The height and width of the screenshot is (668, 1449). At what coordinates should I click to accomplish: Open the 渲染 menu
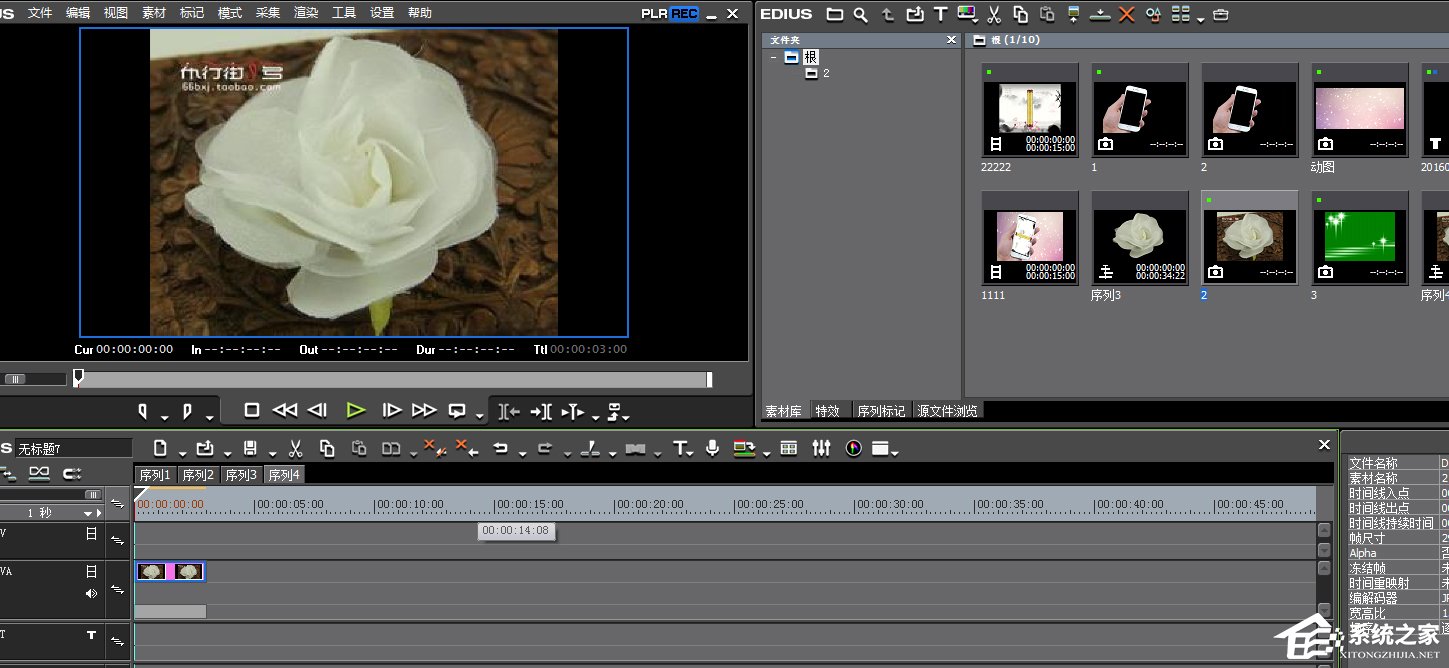[x=306, y=13]
